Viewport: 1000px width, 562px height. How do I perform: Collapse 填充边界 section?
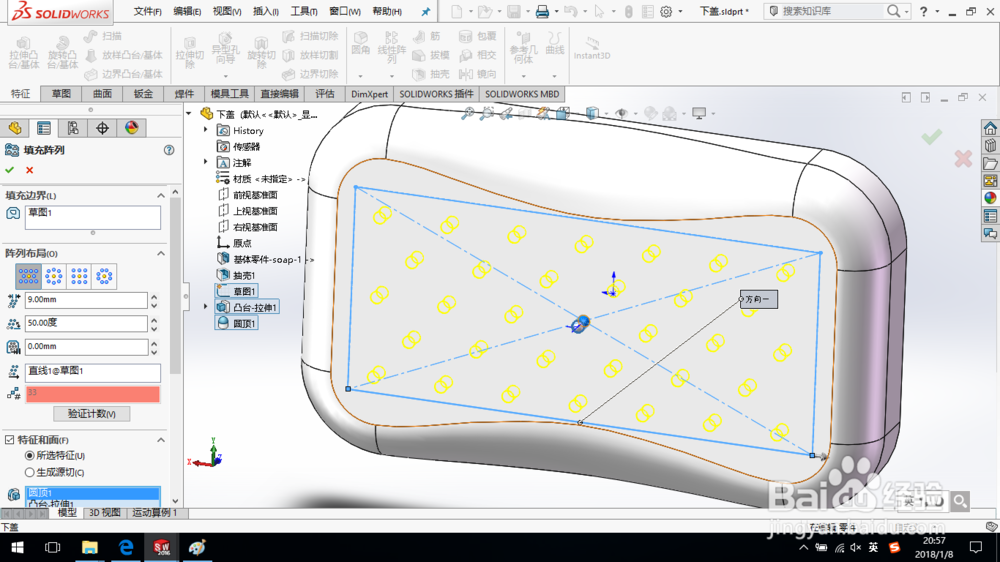[x=161, y=196]
